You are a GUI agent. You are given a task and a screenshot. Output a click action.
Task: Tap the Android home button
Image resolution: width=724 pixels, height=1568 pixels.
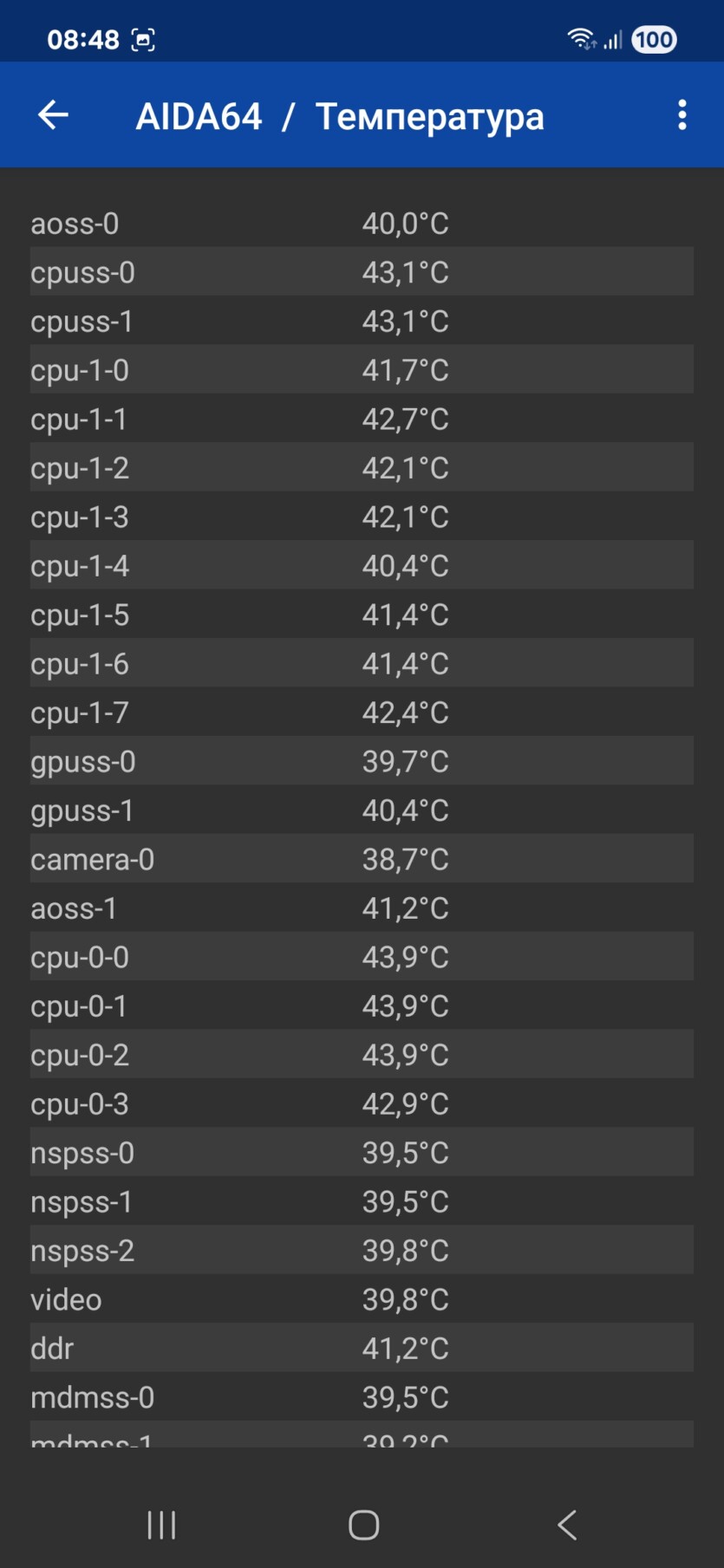click(363, 1525)
